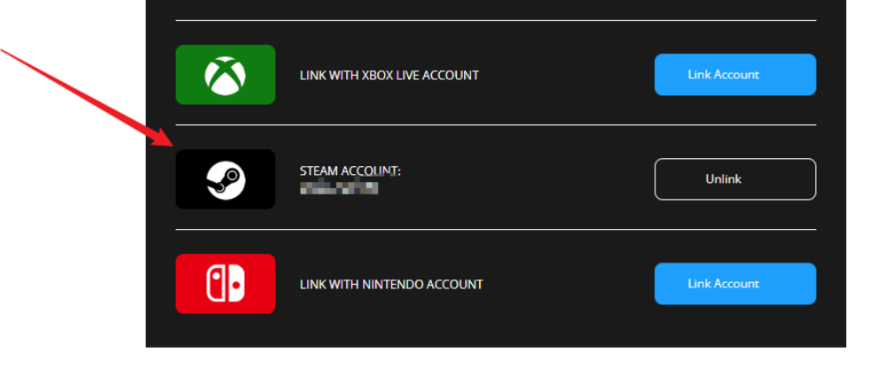Click the "Link Account" text beside Nintendo
Screen dimensions: 877x376
723,284
